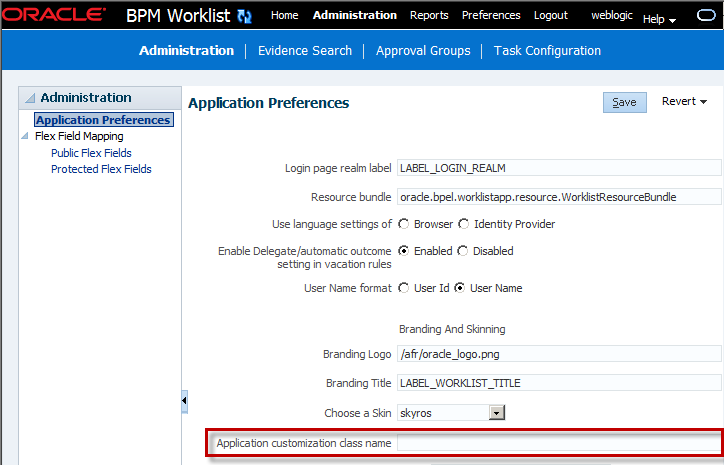Select User Name format radio button
724x465 pixels.
coord(459,288)
